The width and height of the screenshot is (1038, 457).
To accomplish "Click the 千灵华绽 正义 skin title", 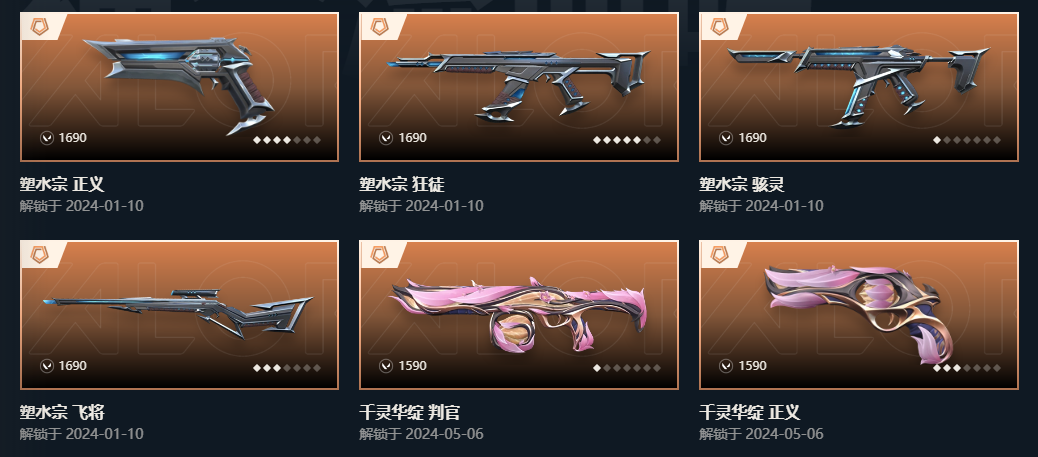I will point(750,412).
